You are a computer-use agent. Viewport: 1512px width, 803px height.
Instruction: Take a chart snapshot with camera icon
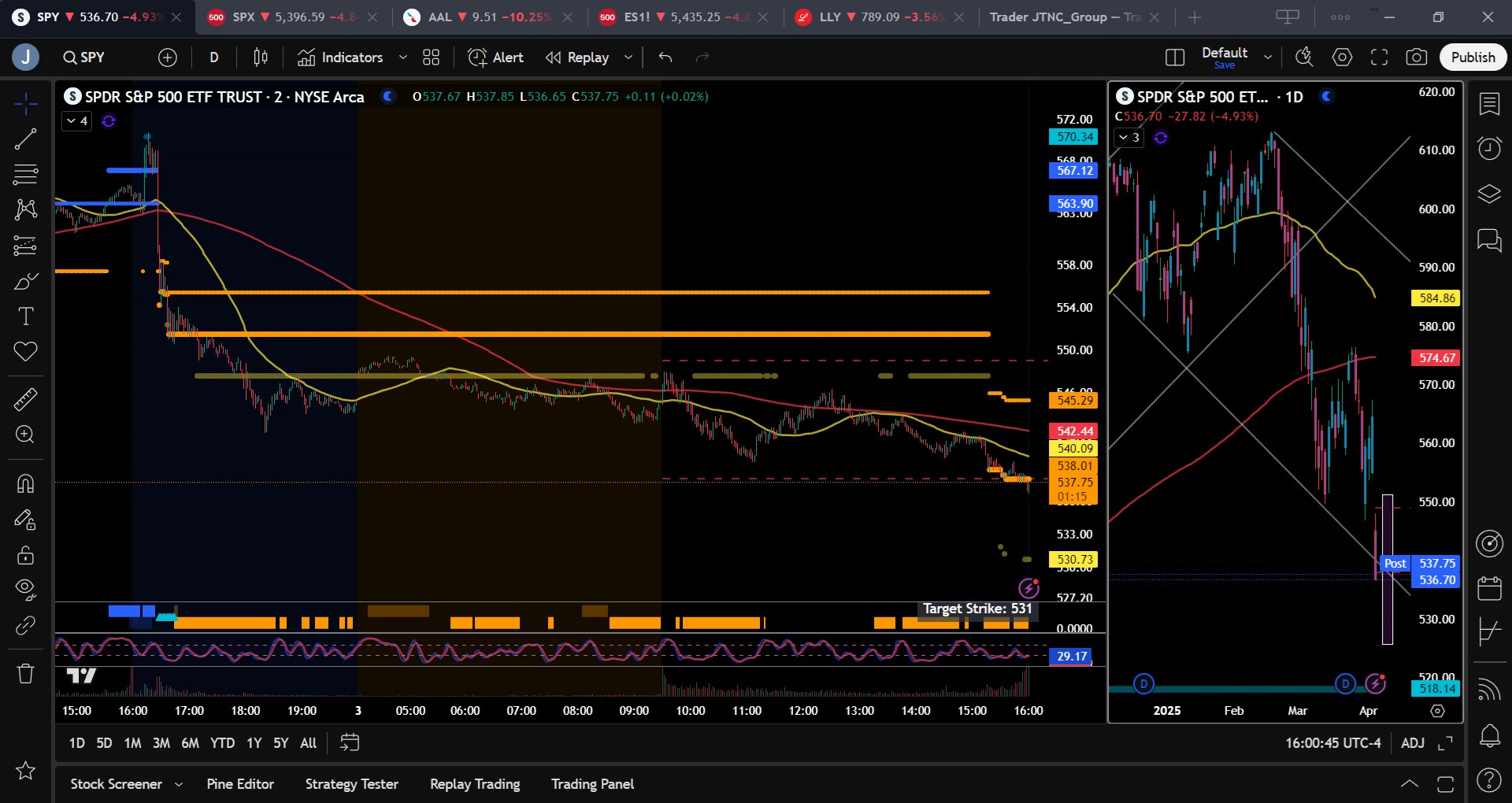coord(1416,57)
